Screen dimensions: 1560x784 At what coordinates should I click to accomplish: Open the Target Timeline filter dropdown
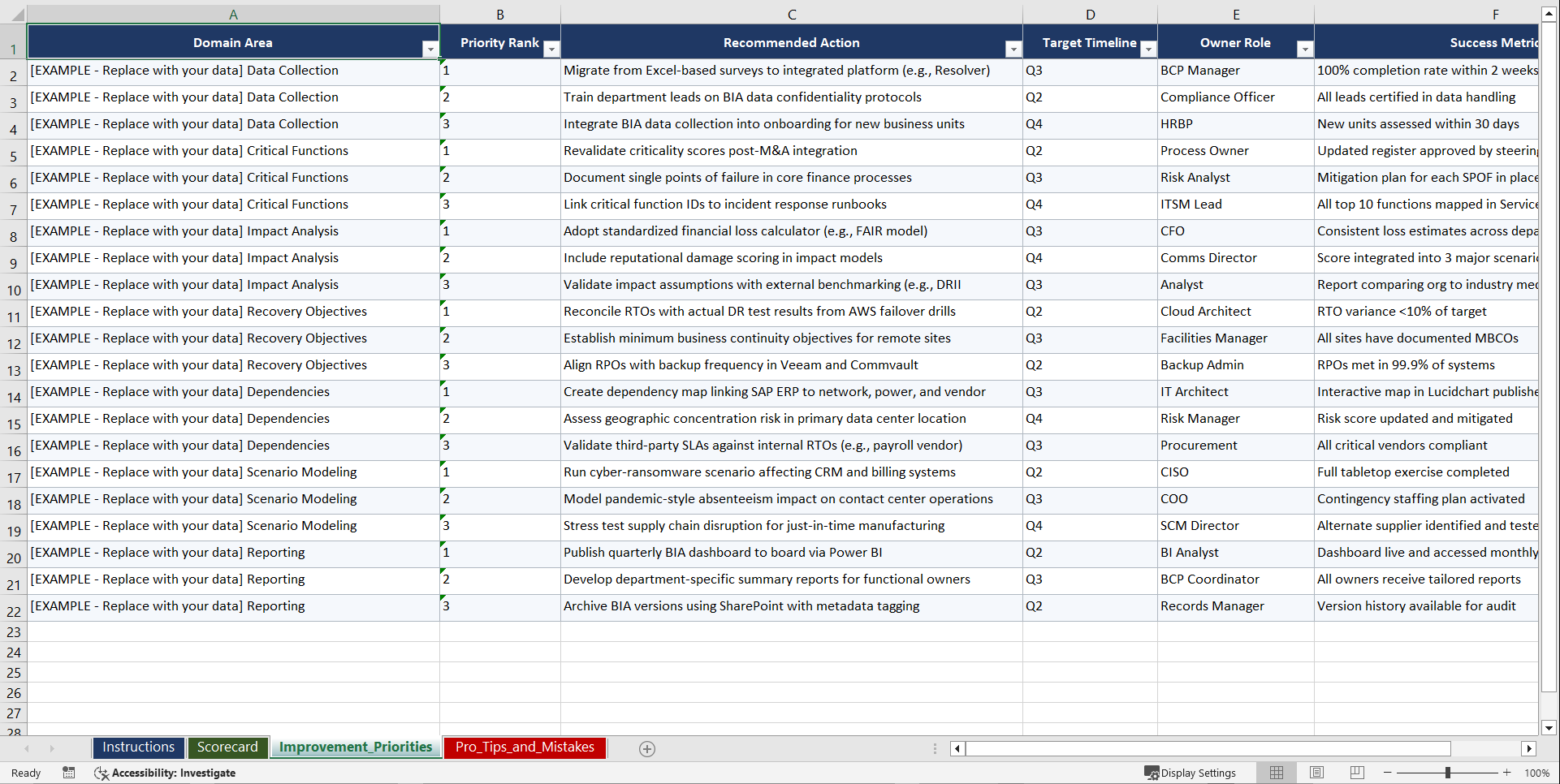click(x=1147, y=49)
